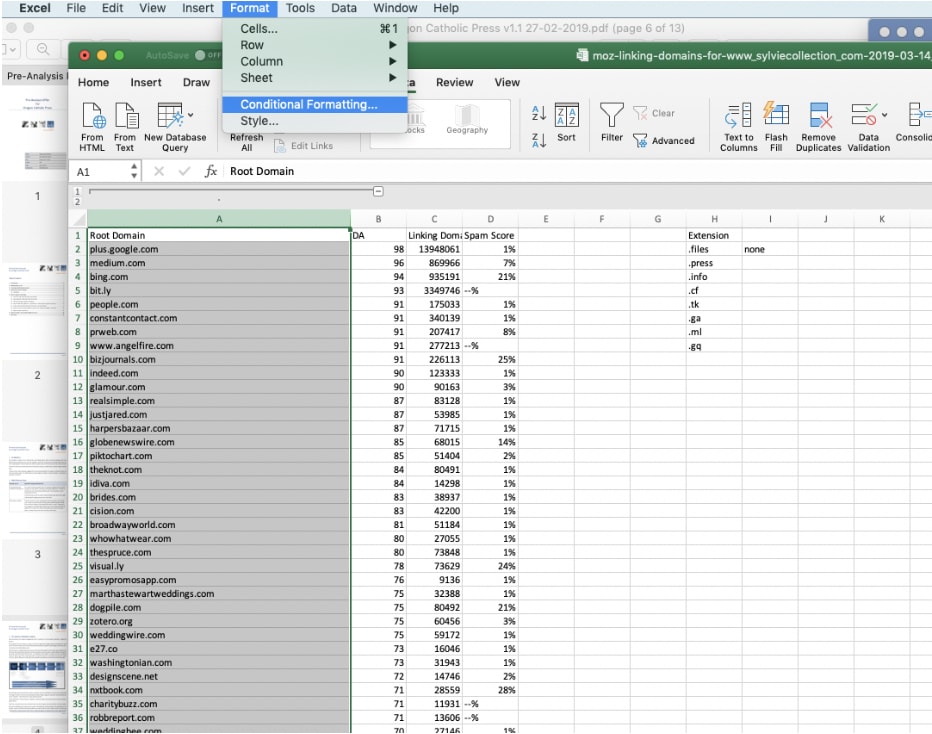Choose Conditional Formatting menu item
Viewport: 932px width, 734px height.
pyautogui.click(x=314, y=105)
